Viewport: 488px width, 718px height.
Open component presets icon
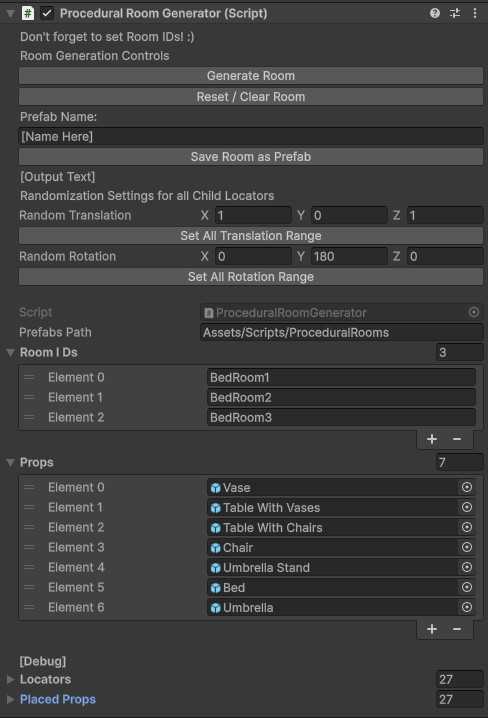point(455,13)
